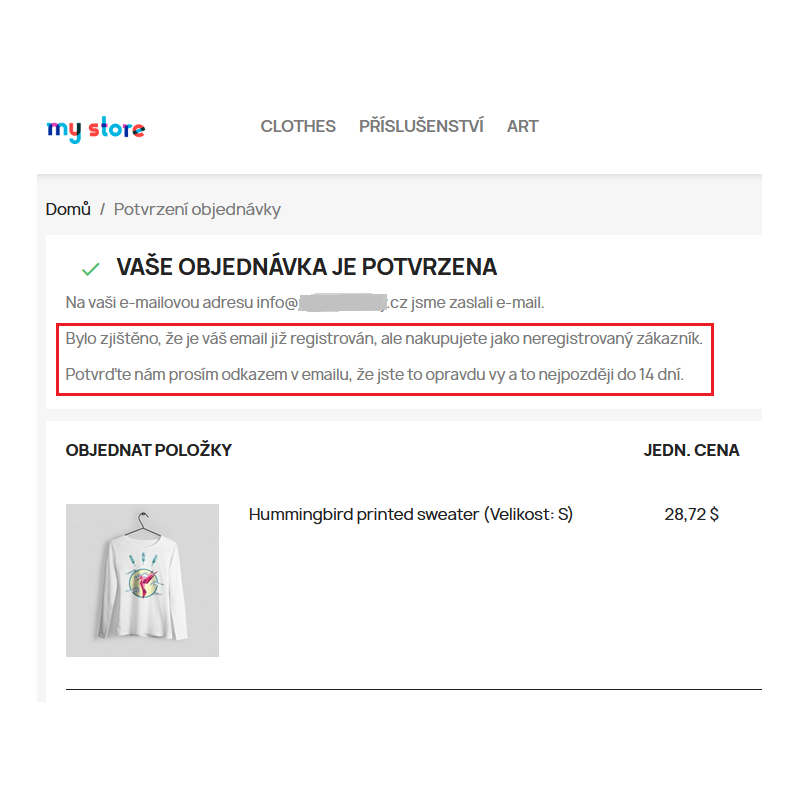Click the green confirmation checkmark icon

click(90, 269)
